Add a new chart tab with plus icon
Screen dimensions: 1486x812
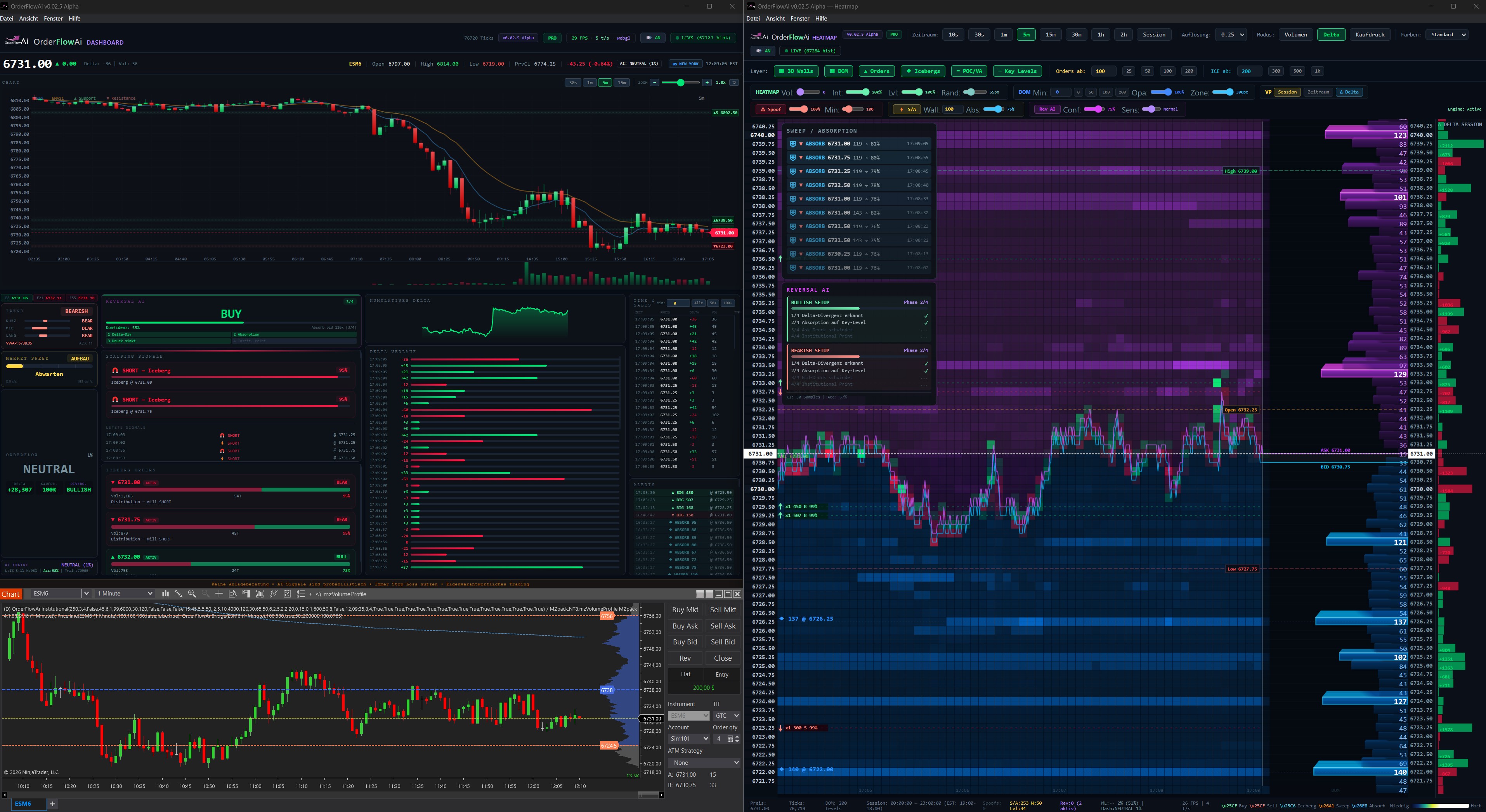coord(52,803)
